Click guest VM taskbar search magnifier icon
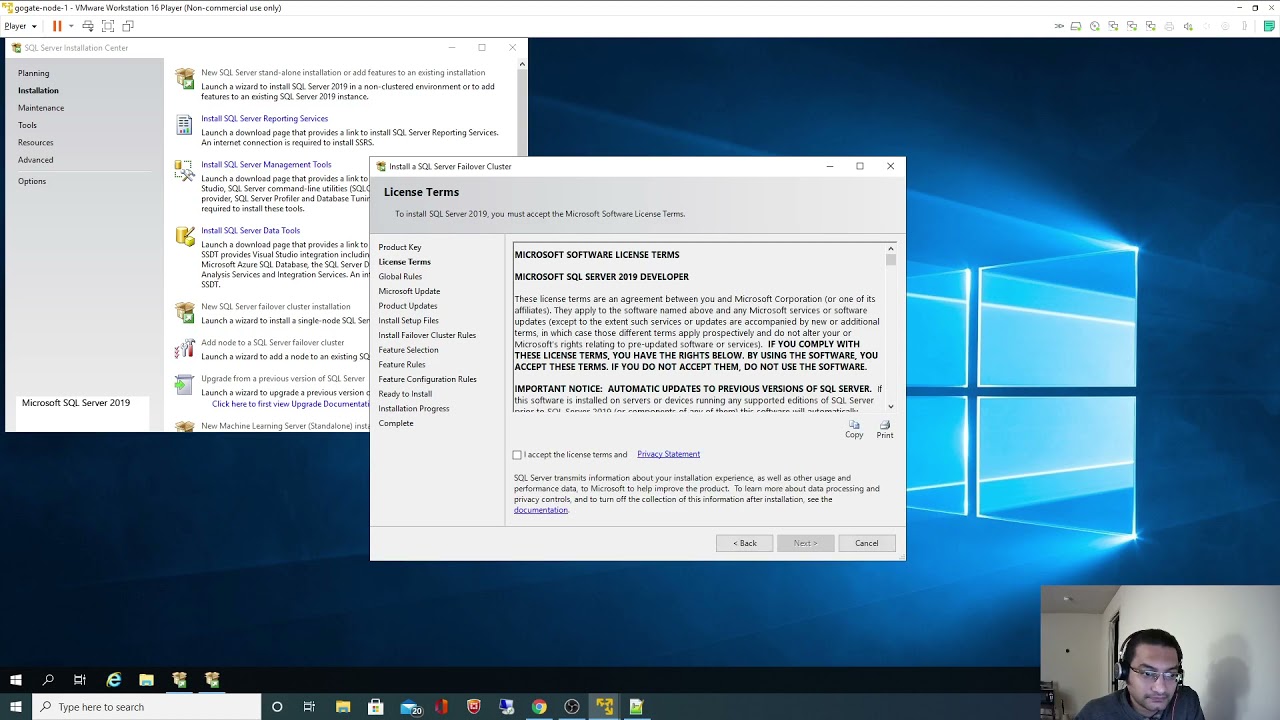The height and width of the screenshot is (720, 1280). coord(48,680)
